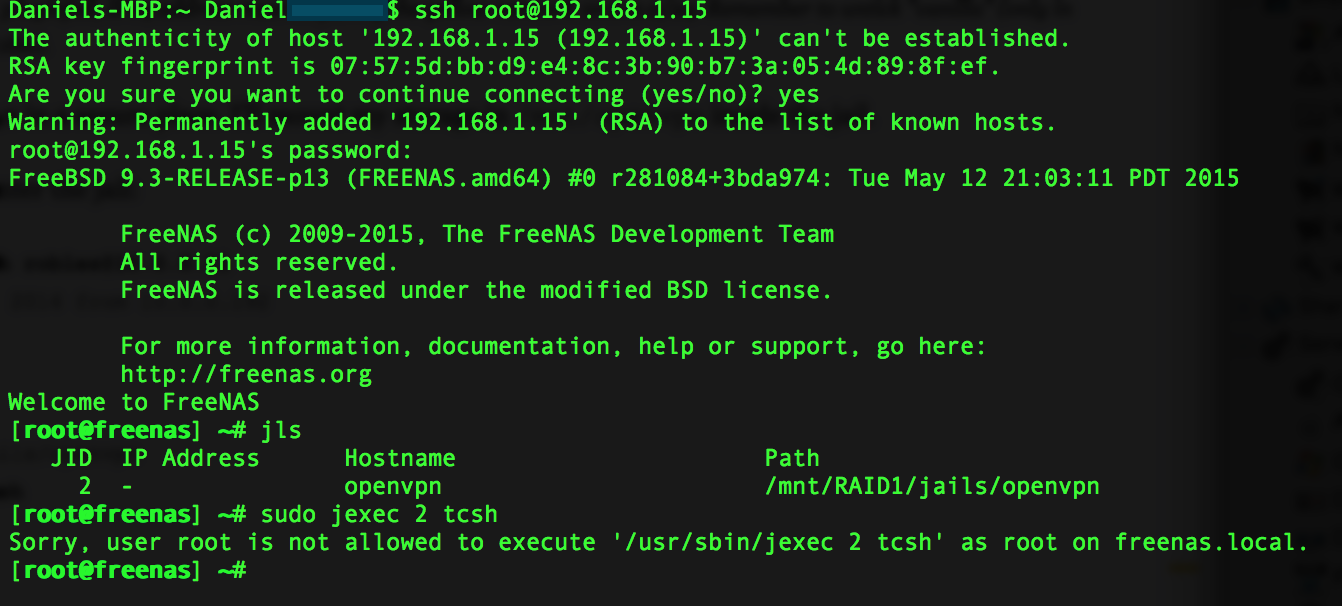The height and width of the screenshot is (606, 1342).
Task: Click the empty [root@freenas] prompt at bottom
Action: coord(127,571)
